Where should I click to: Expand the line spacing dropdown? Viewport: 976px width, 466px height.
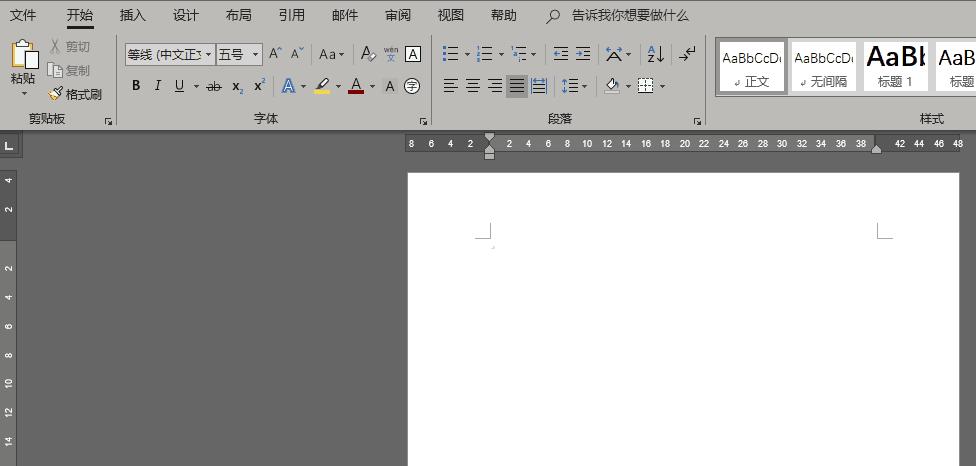(585, 86)
